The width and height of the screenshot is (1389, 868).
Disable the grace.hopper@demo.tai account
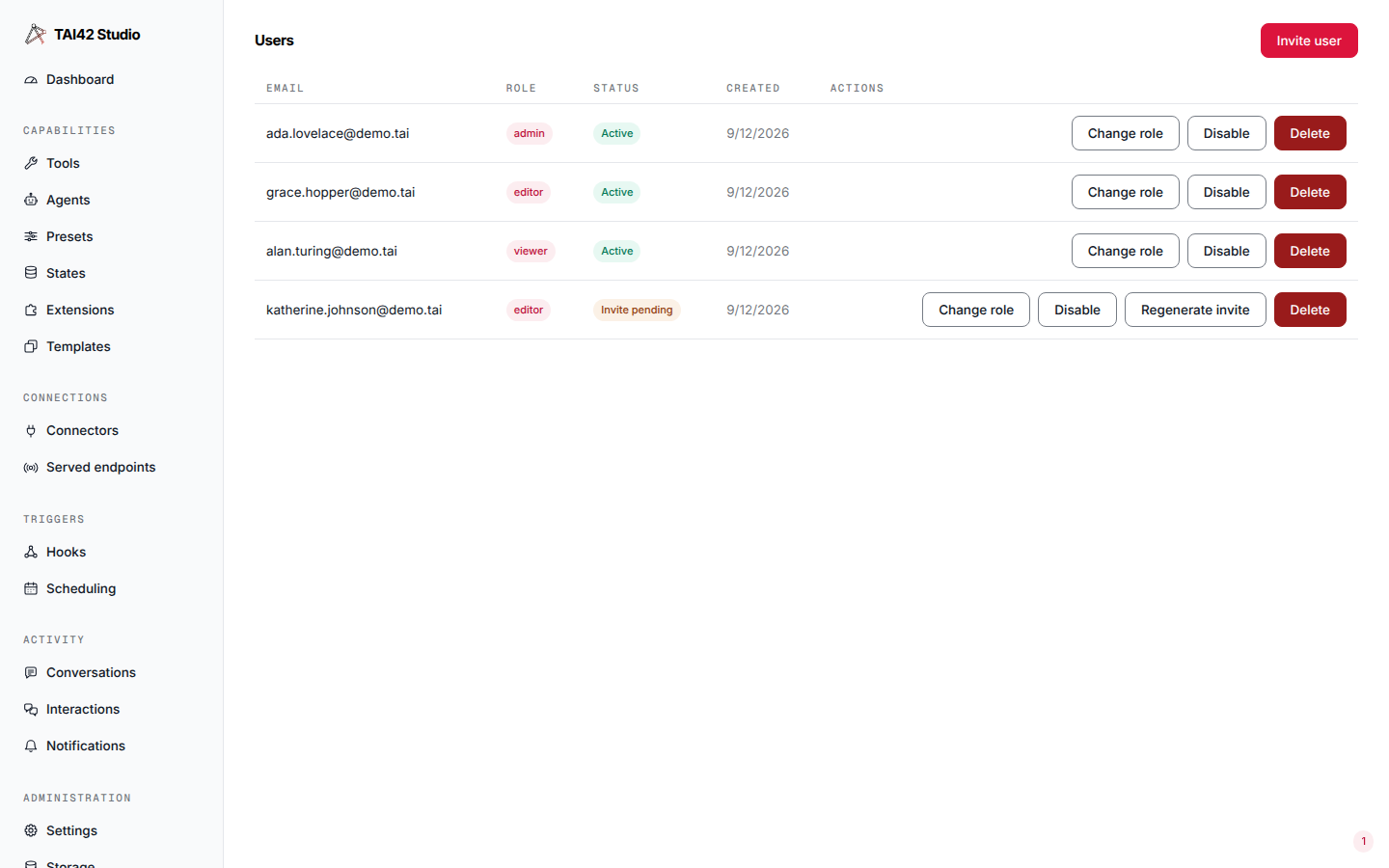pyautogui.click(x=1226, y=192)
